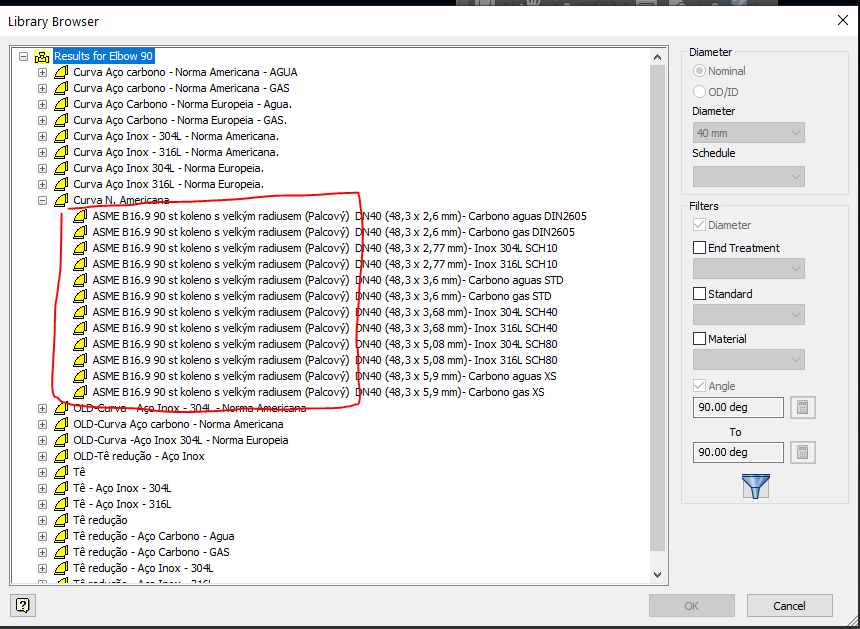Click the Results for Elbow 90 root icon
860x629 pixels.
42,56
